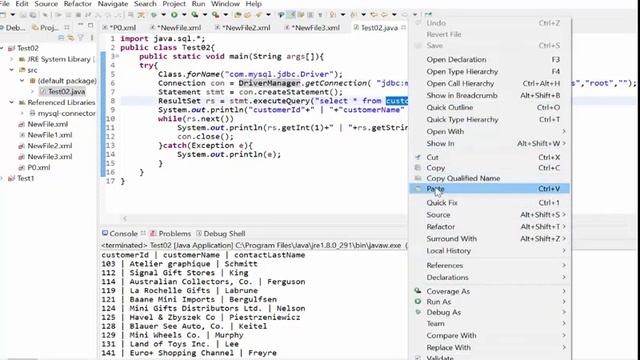The height and width of the screenshot is (360, 640).
Task: Click the Cut icon in context menu
Action: (418, 157)
